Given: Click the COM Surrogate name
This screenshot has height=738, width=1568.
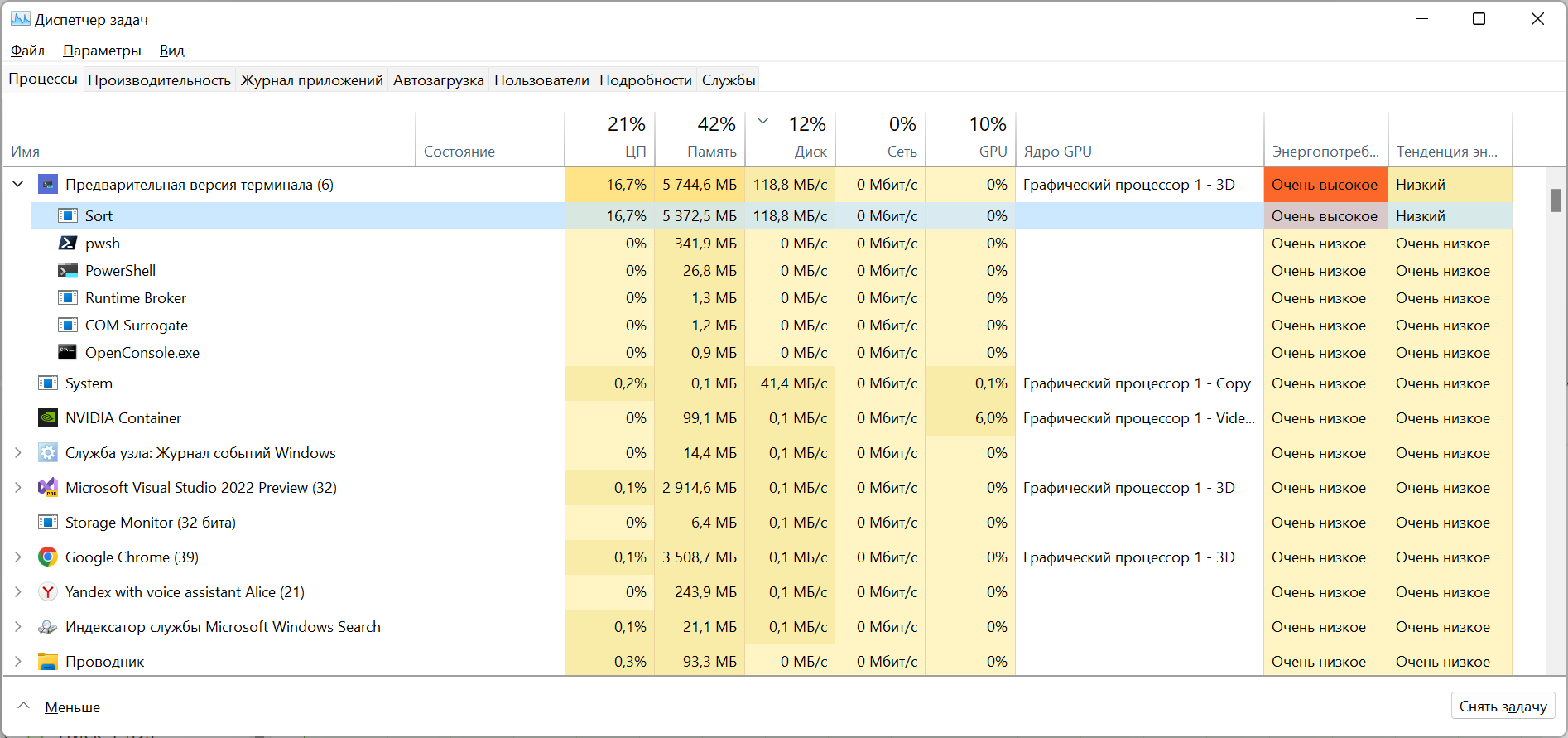Looking at the screenshot, I should [137, 325].
